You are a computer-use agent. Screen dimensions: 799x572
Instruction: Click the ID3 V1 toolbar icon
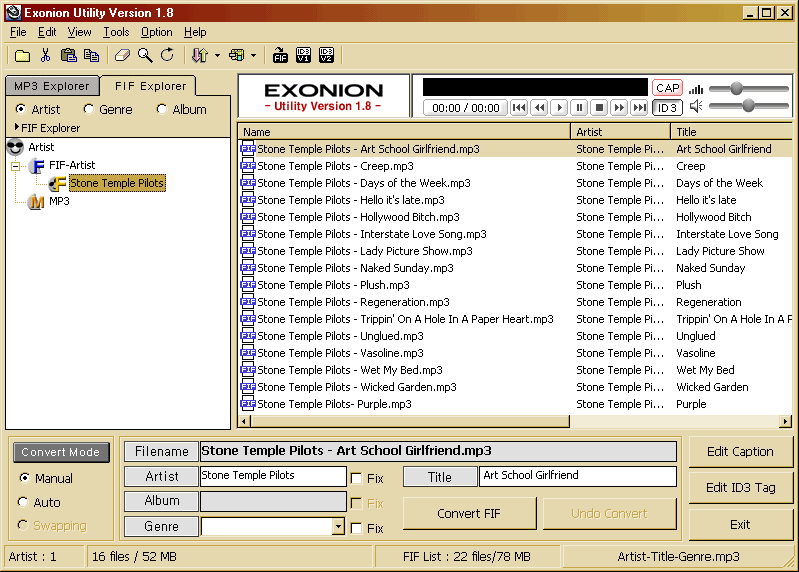point(303,55)
